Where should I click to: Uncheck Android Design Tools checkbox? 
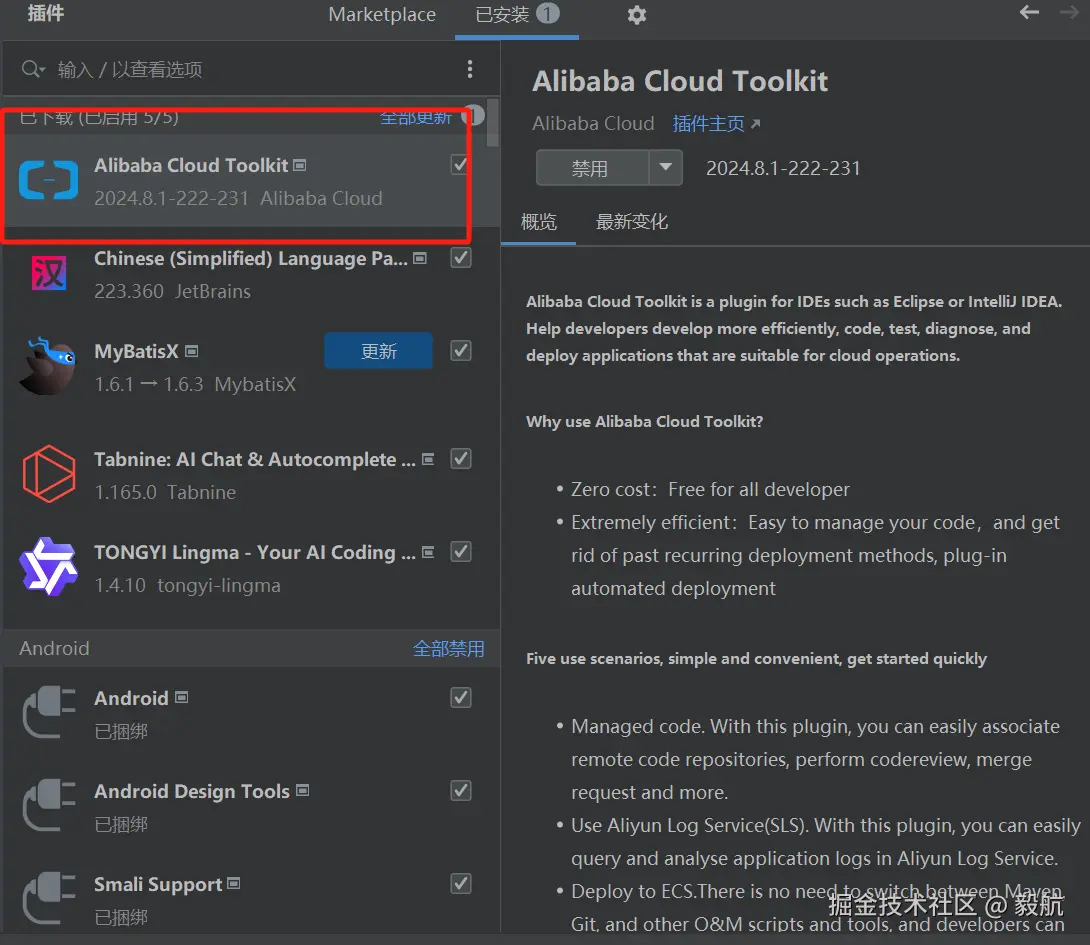(x=461, y=791)
